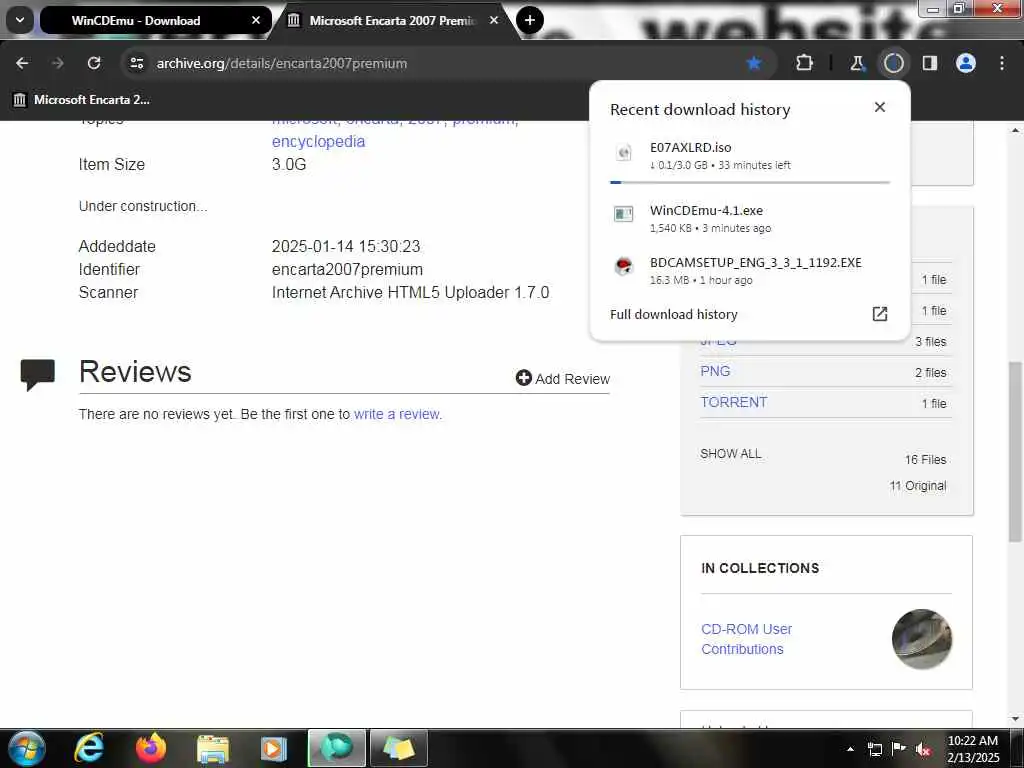
Task: Click the muted volume icon in tray
Action: click(x=923, y=749)
